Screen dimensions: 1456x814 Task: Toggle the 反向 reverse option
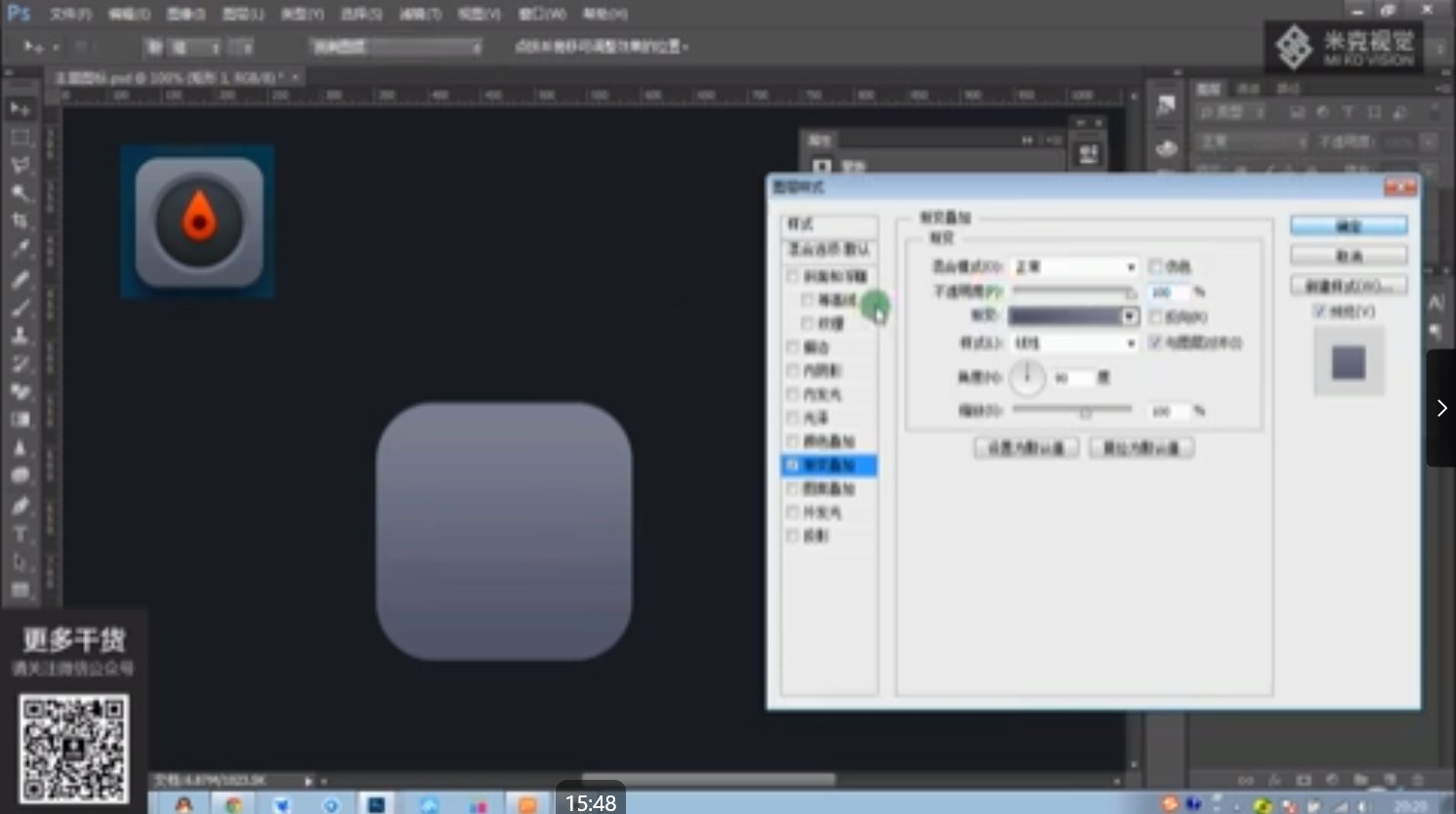coord(1156,317)
